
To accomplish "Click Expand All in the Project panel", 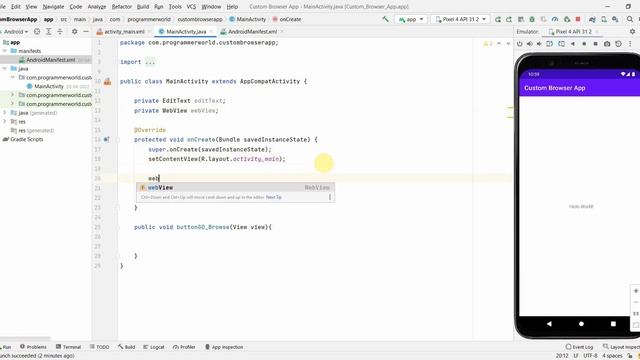I will [x=48, y=31].
